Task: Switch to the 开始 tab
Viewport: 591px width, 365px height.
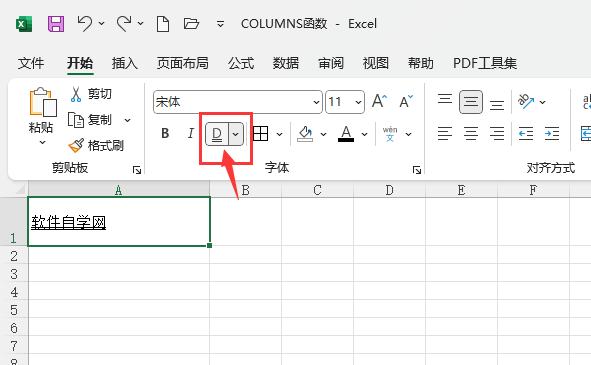Action: coord(80,63)
